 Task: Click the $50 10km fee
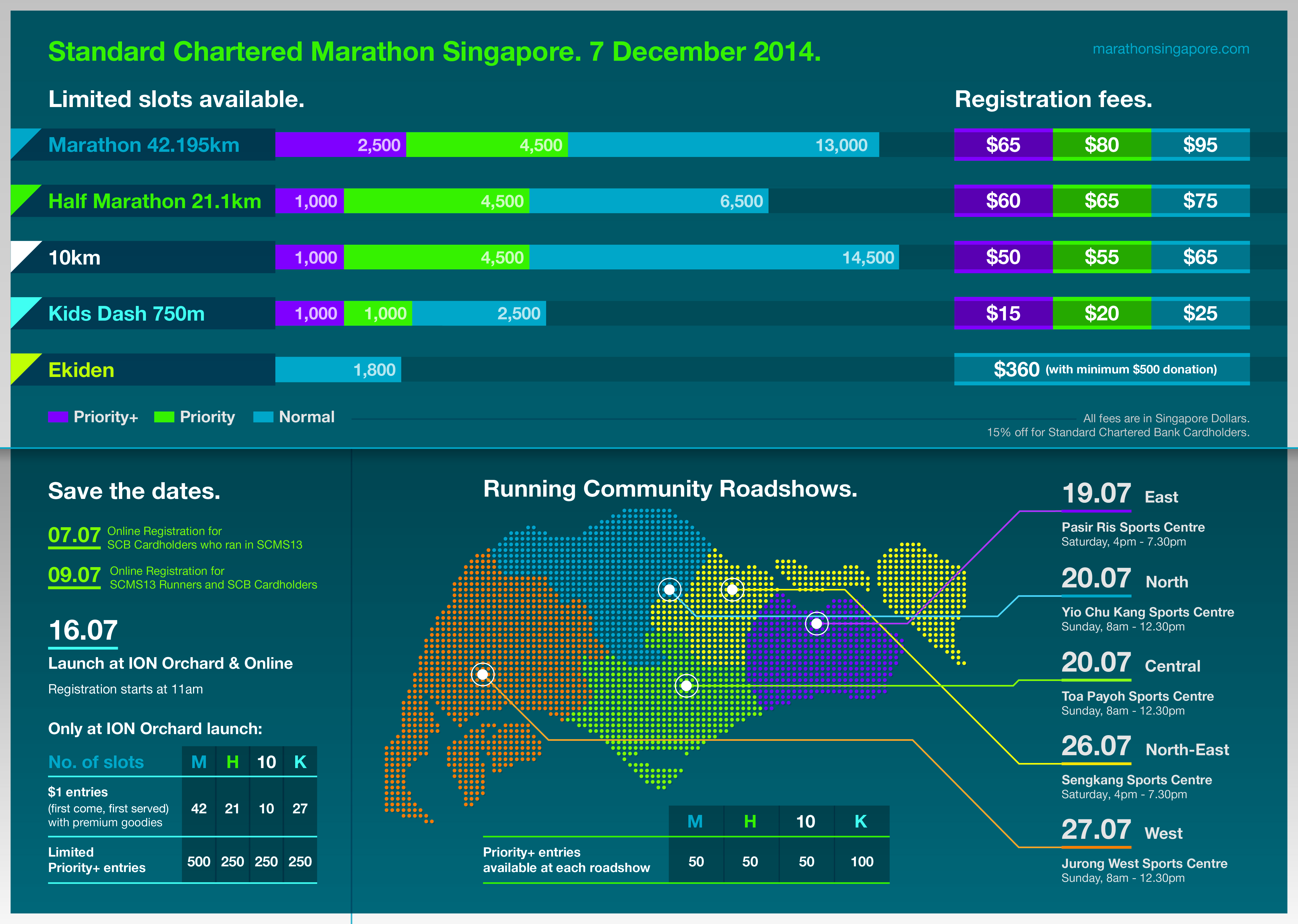1003,257
